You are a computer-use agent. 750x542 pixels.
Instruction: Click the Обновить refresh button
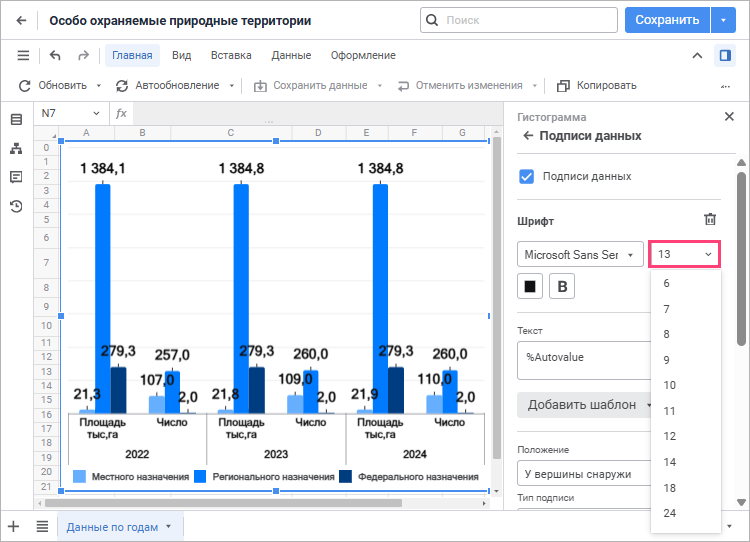(x=53, y=86)
